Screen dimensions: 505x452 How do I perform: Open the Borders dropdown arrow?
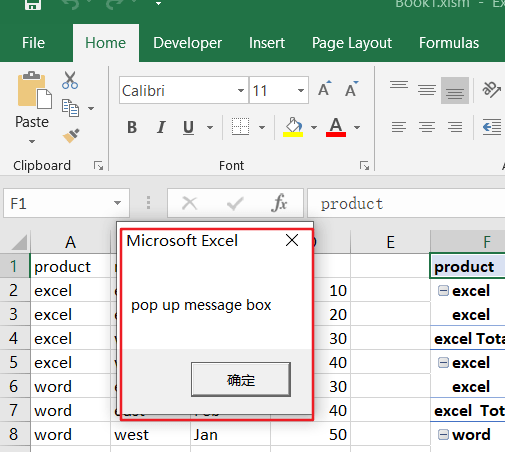(262, 127)
